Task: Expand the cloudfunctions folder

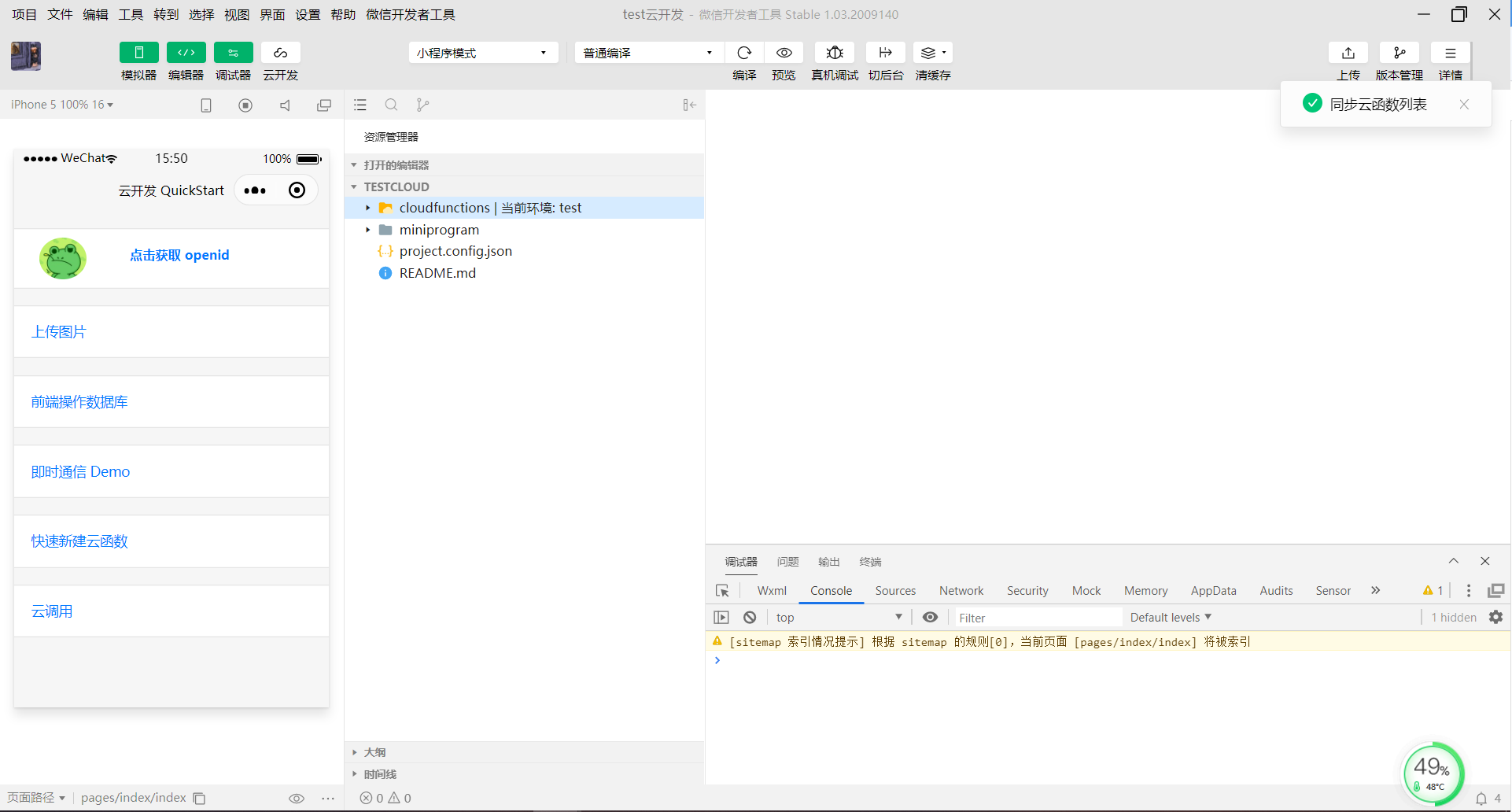Action: [368, 208]
